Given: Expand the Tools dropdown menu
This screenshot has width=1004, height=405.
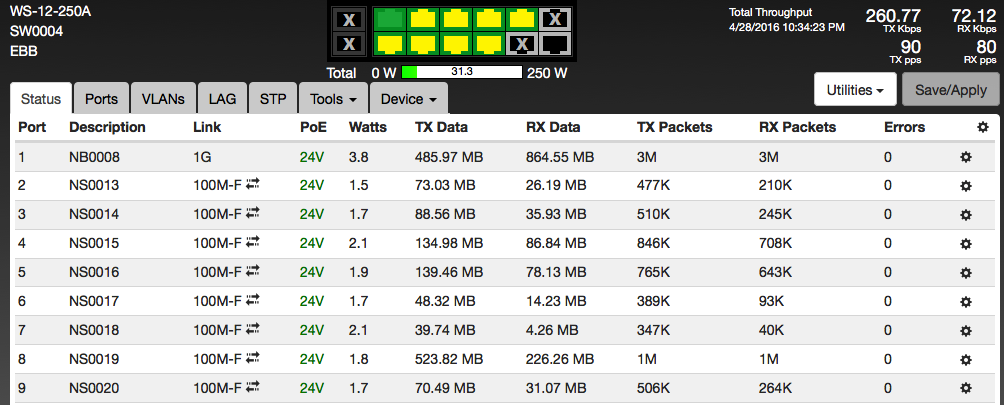Looking at the screenshot, I should (334, 99).
